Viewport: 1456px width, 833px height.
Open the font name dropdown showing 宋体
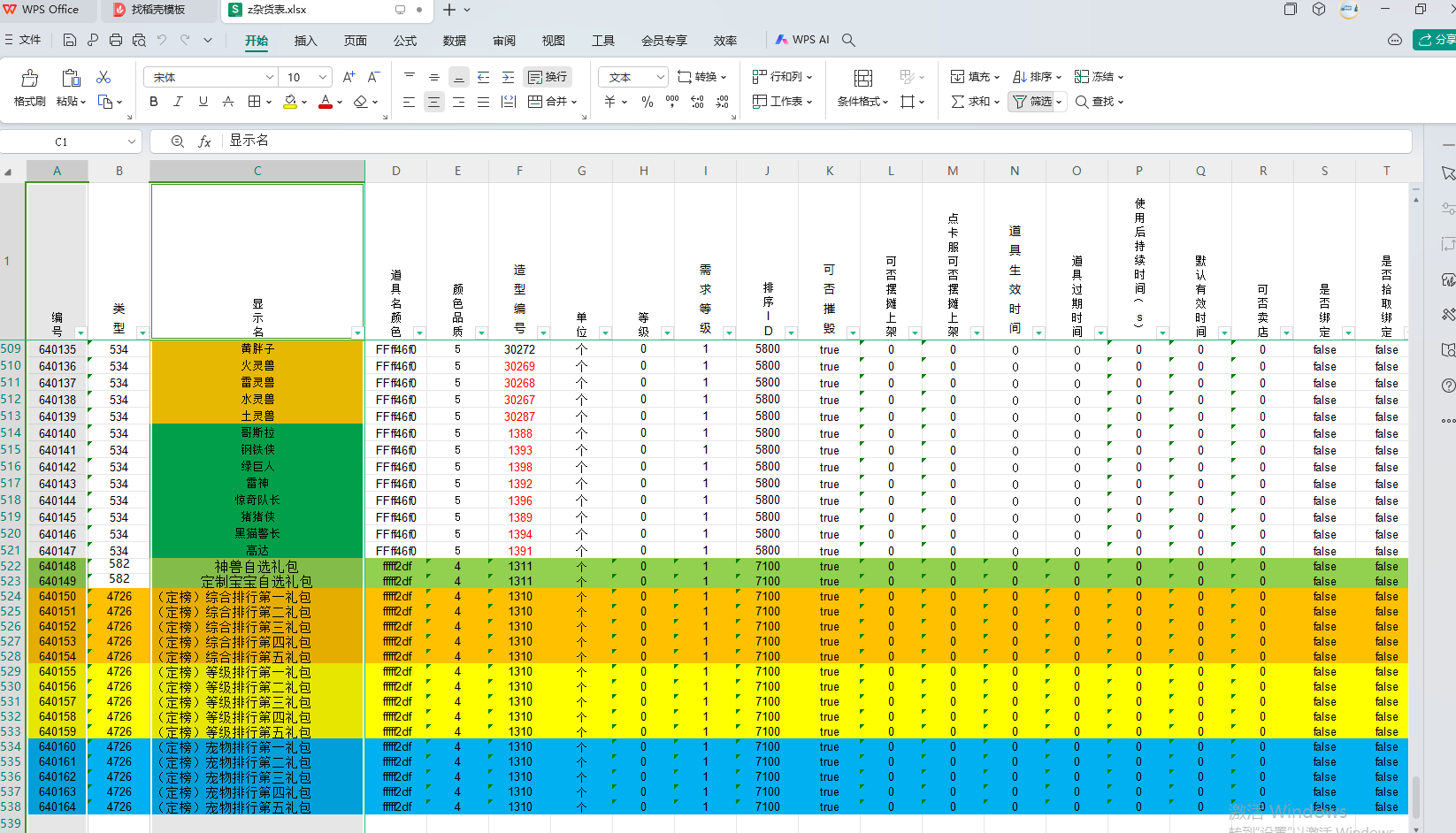click(x=210, y=77)
